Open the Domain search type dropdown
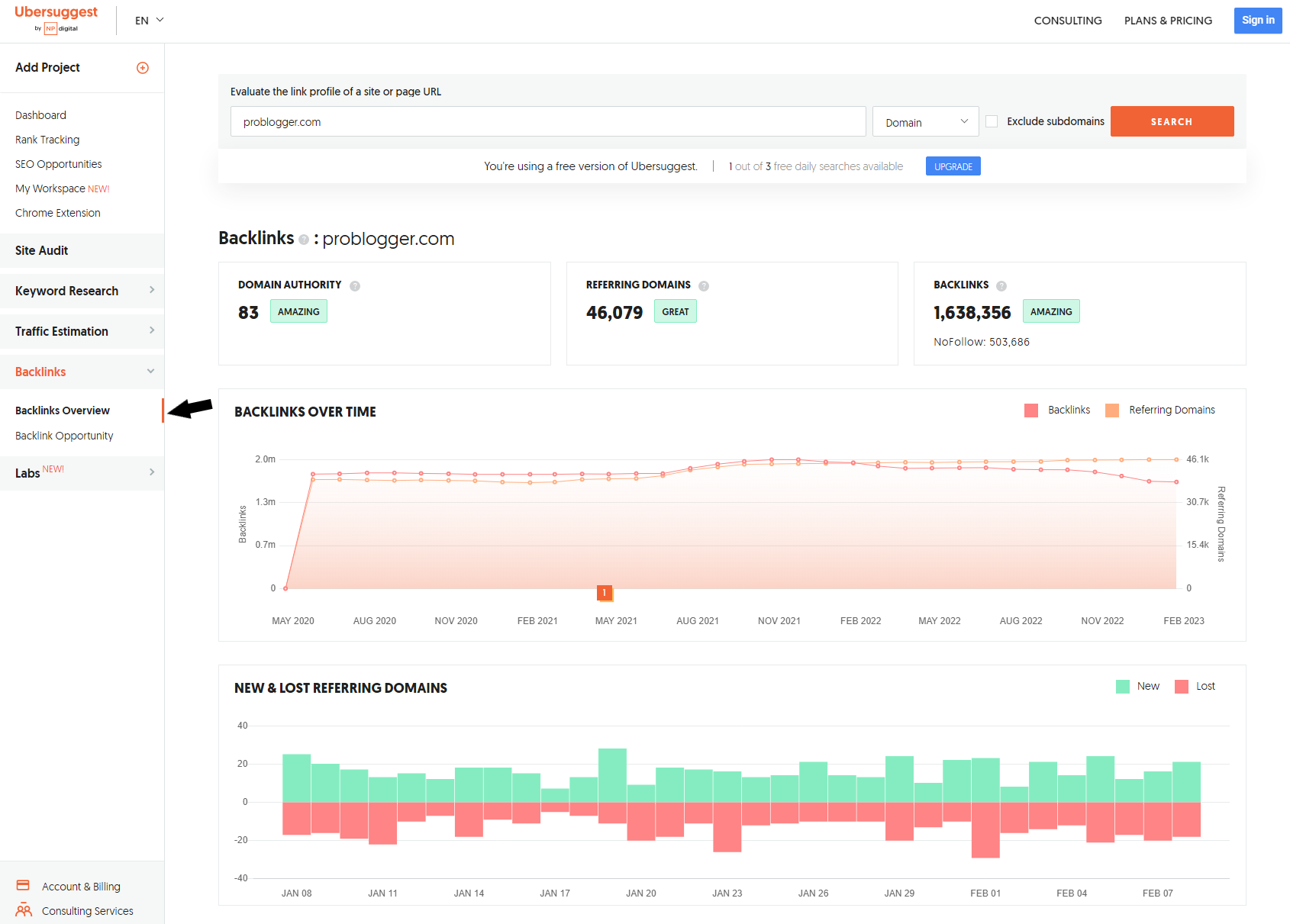This screenshot has width=1290, height=924. tap(925, 121)
